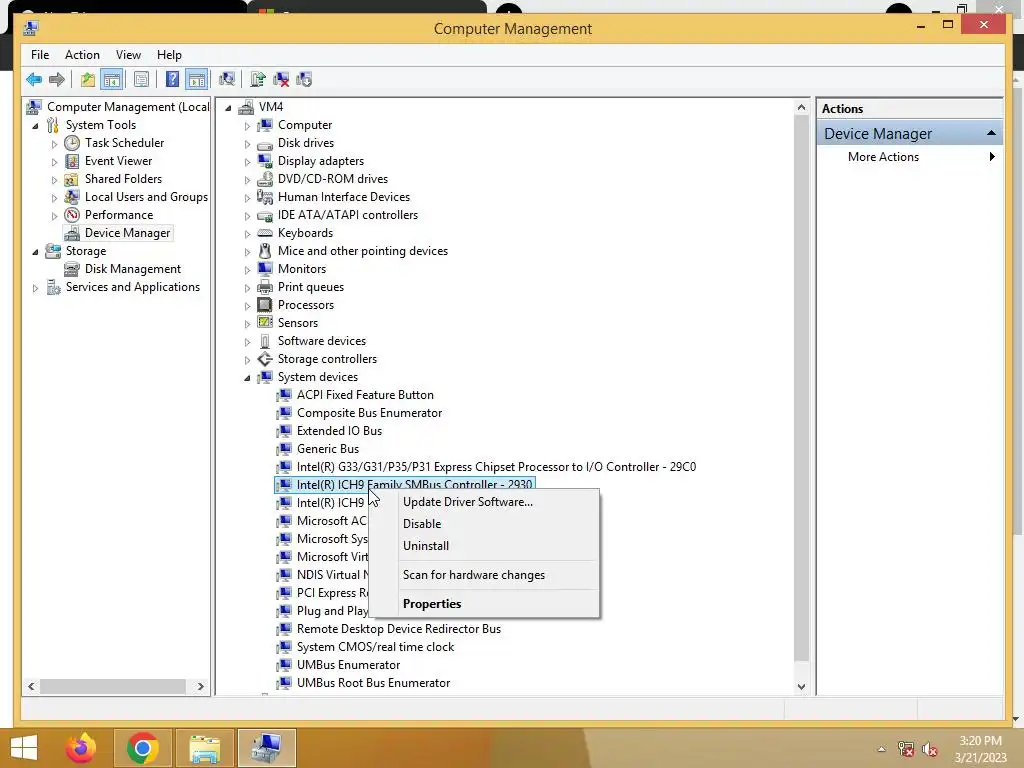Click the Back arrow toolbar icon
Viewport: 1024px width, 768px height.
pyautogui.click(x=34, y=80)
